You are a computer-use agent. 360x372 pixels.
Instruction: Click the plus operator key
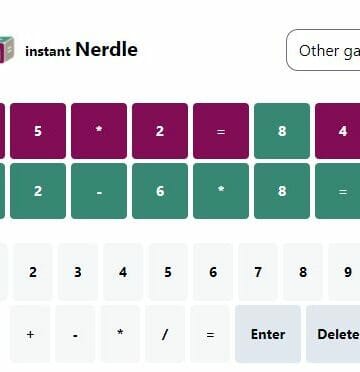(30, 334)
